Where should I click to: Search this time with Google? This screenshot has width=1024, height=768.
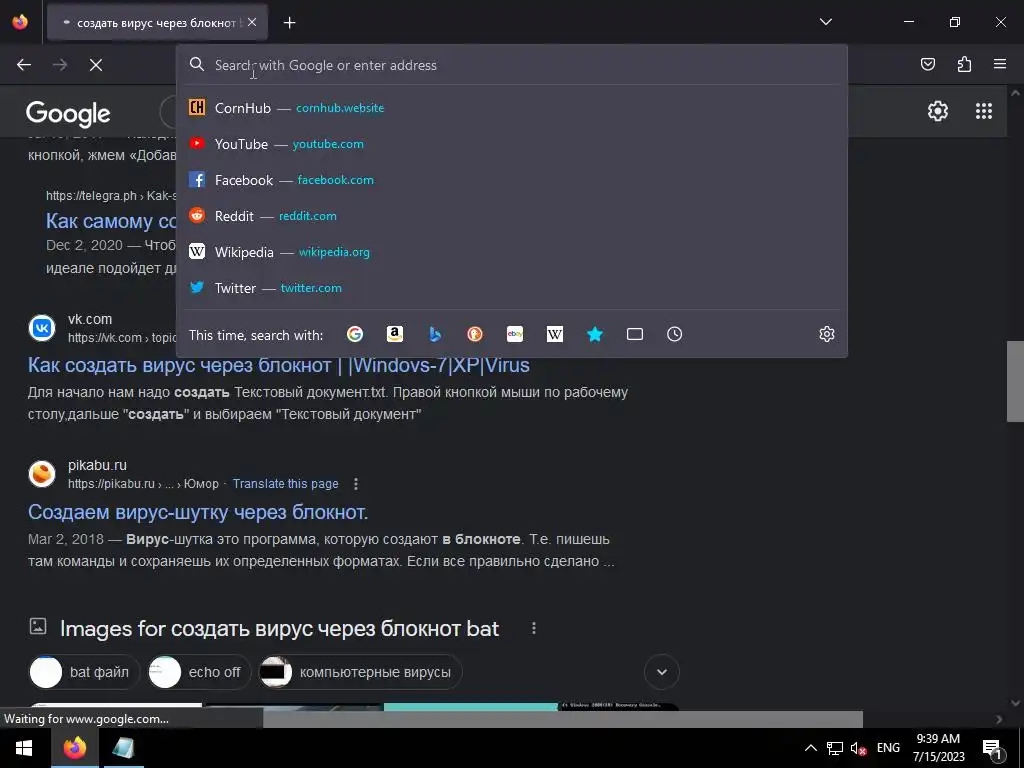click(355, 334)
